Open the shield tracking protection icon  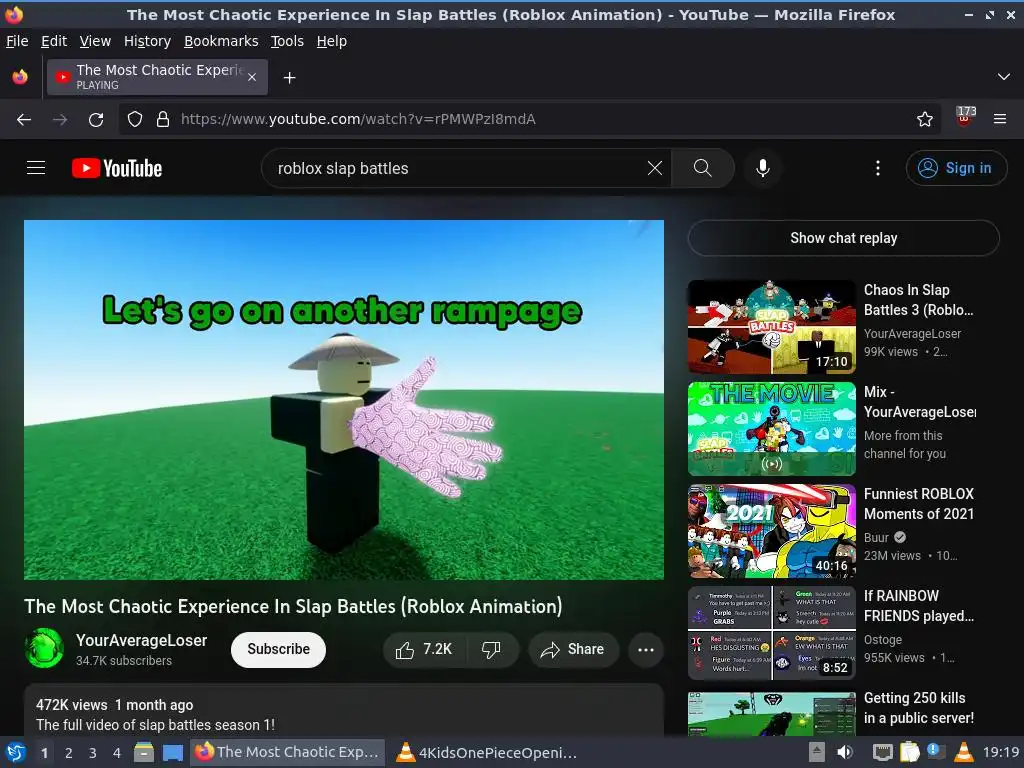tap(135, 120)
